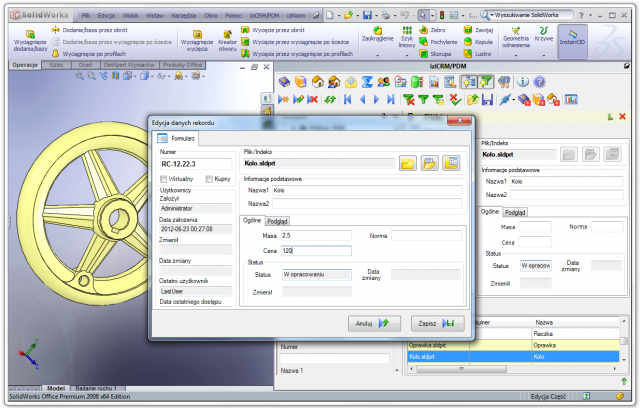Image resolution: width=640 pixels, height=408 pixels.
Task: Open dropdown arrow next to New document icon
Action: pos(339,16)
